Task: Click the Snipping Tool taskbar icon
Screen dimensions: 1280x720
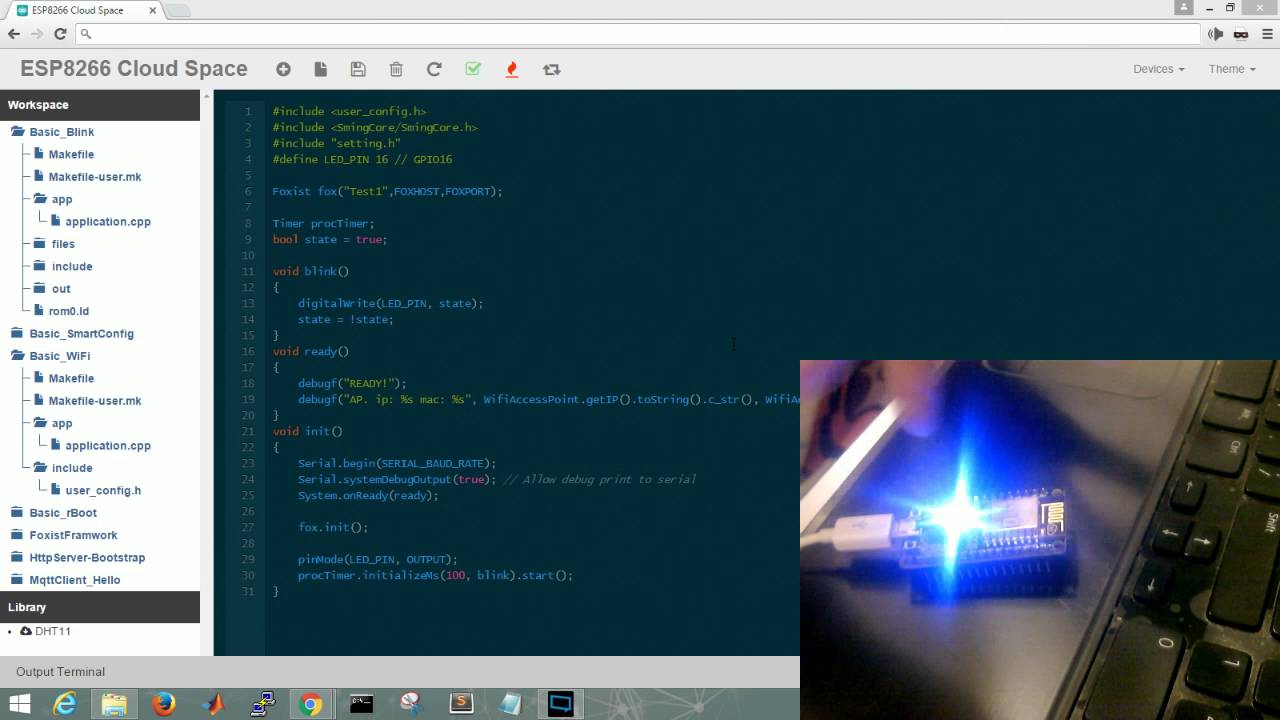Action: coord(411,704)
